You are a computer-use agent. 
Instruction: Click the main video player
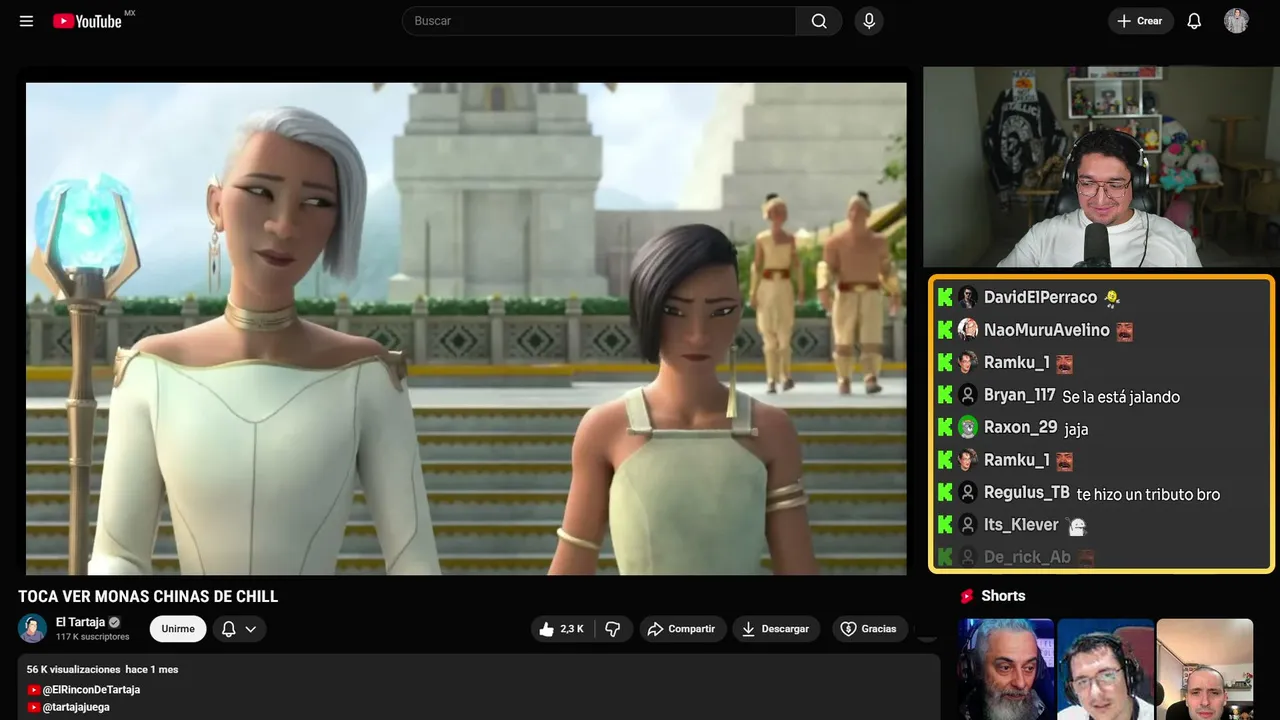pyautogui.click(x=466, y=328)
